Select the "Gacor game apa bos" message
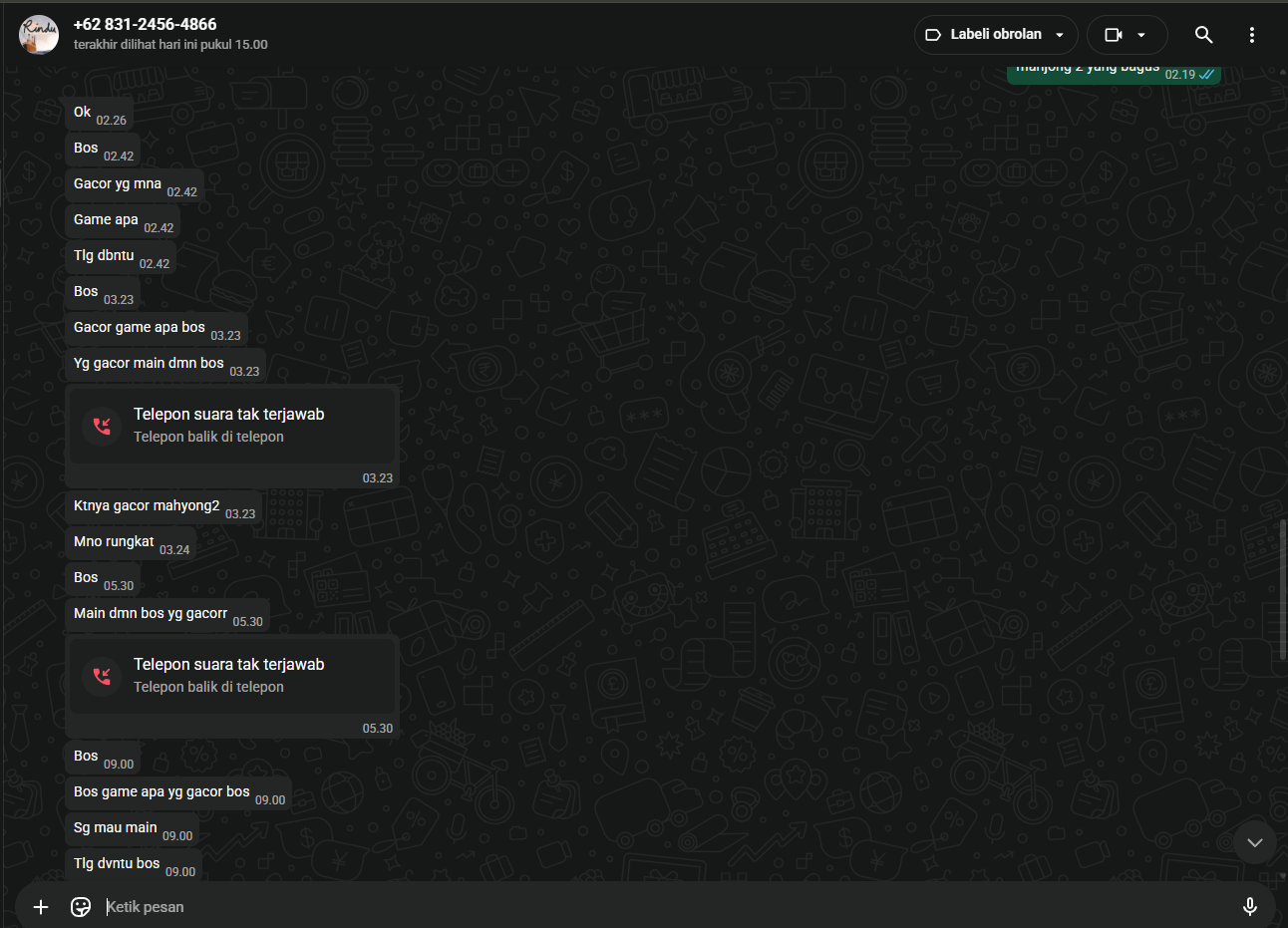The width and height of the screenshot is (1288, 928). pos(157,329)
